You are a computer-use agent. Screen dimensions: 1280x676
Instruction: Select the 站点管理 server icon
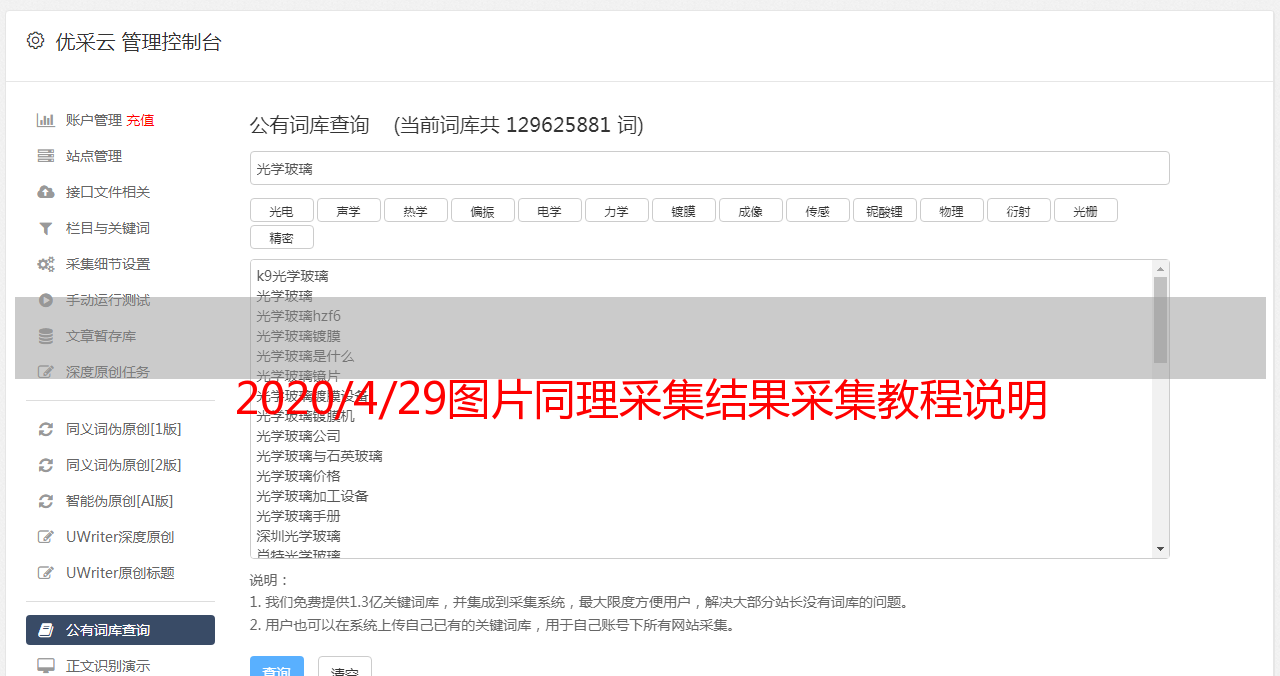tap(46, 156)
